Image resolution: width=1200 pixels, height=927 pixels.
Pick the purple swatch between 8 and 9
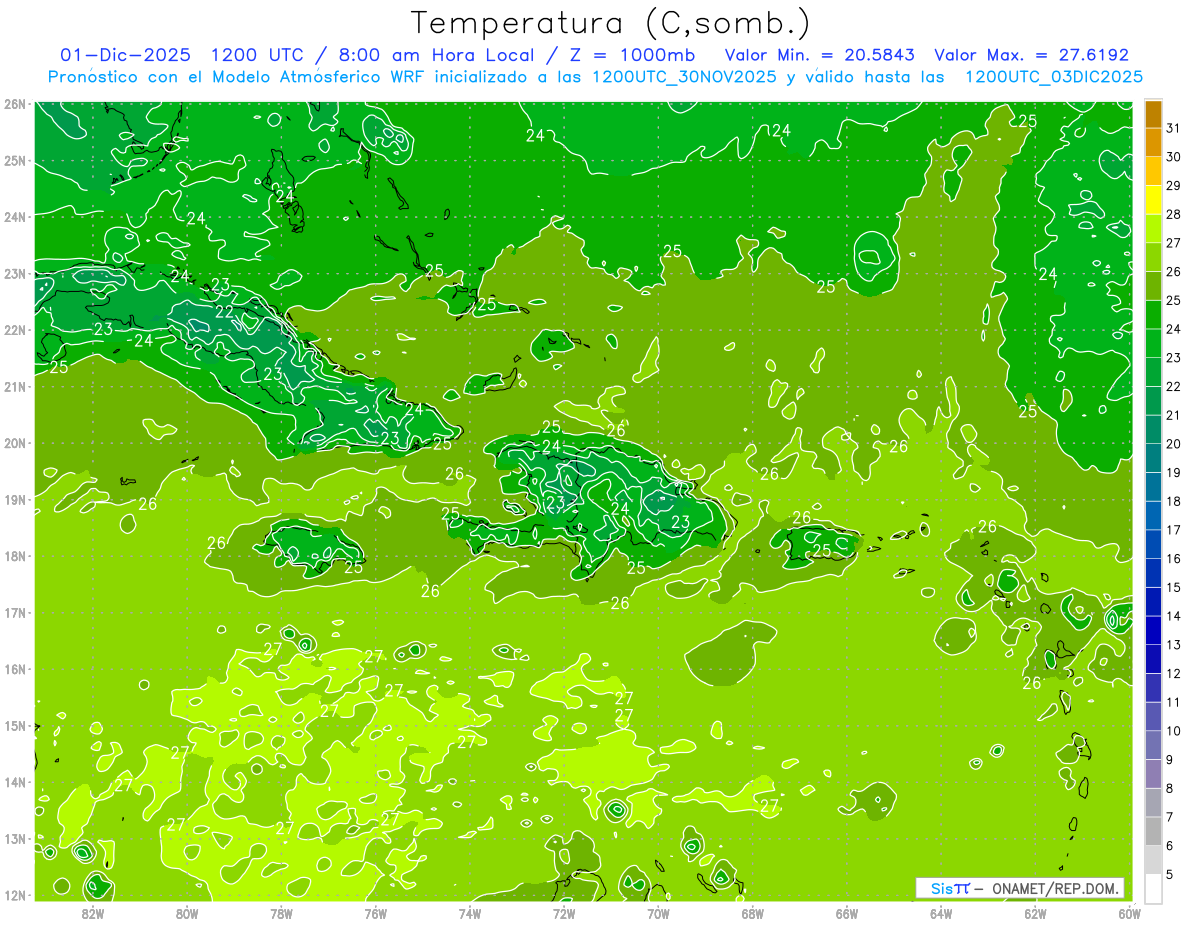click(1153, 774)
